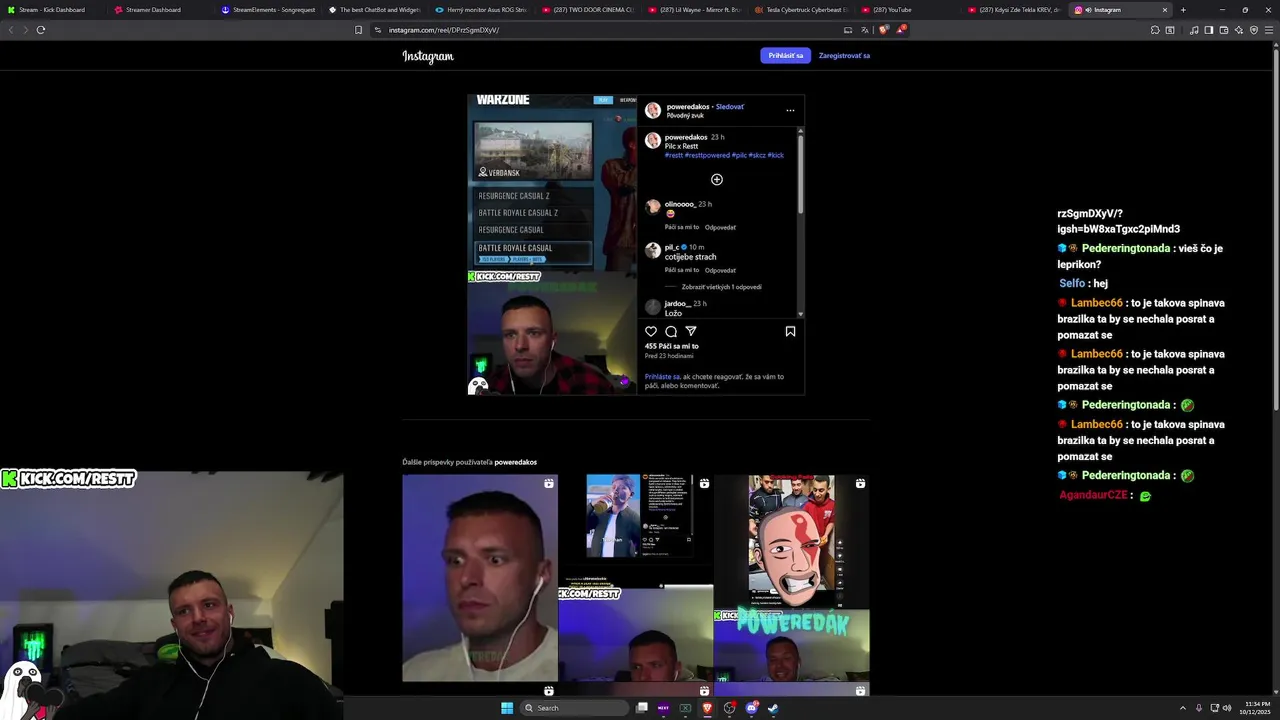Open Brave browser taskbar icon

click(x=707, y=708)
